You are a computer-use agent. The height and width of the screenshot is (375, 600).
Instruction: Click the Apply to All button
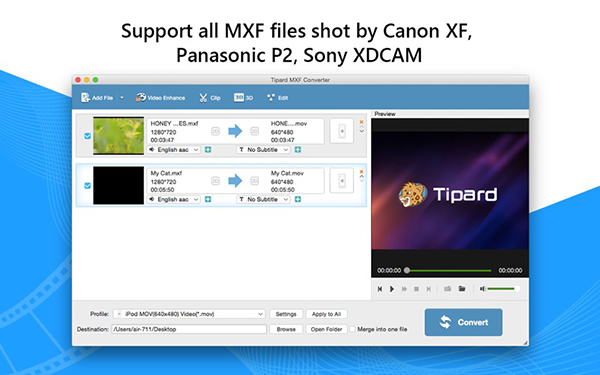pos(326,314)
